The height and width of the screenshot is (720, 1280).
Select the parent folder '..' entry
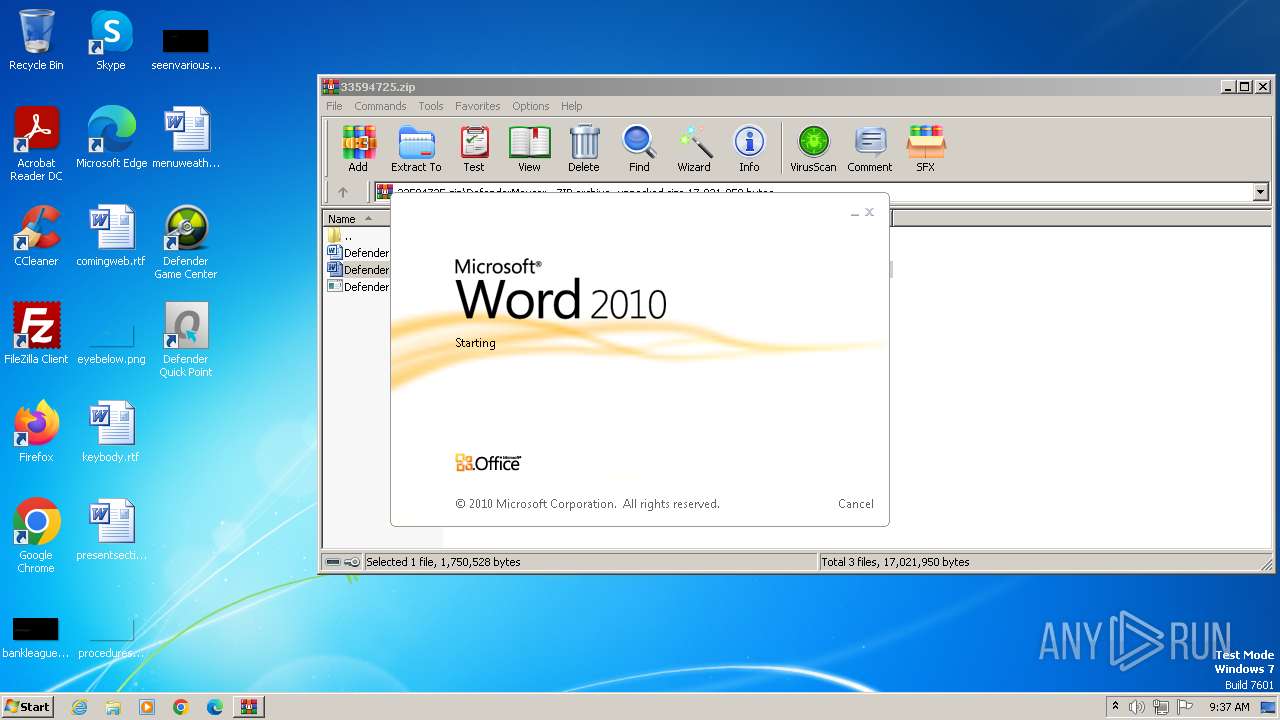click(x=340, y=236)
